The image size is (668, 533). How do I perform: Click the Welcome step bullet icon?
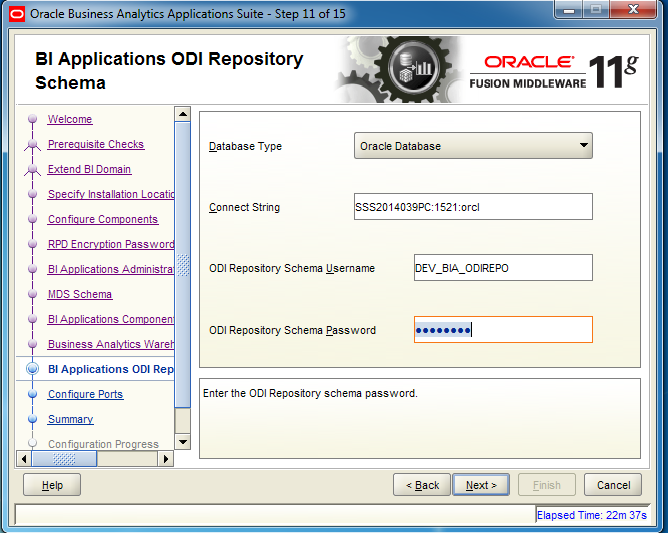click(32, 119)
